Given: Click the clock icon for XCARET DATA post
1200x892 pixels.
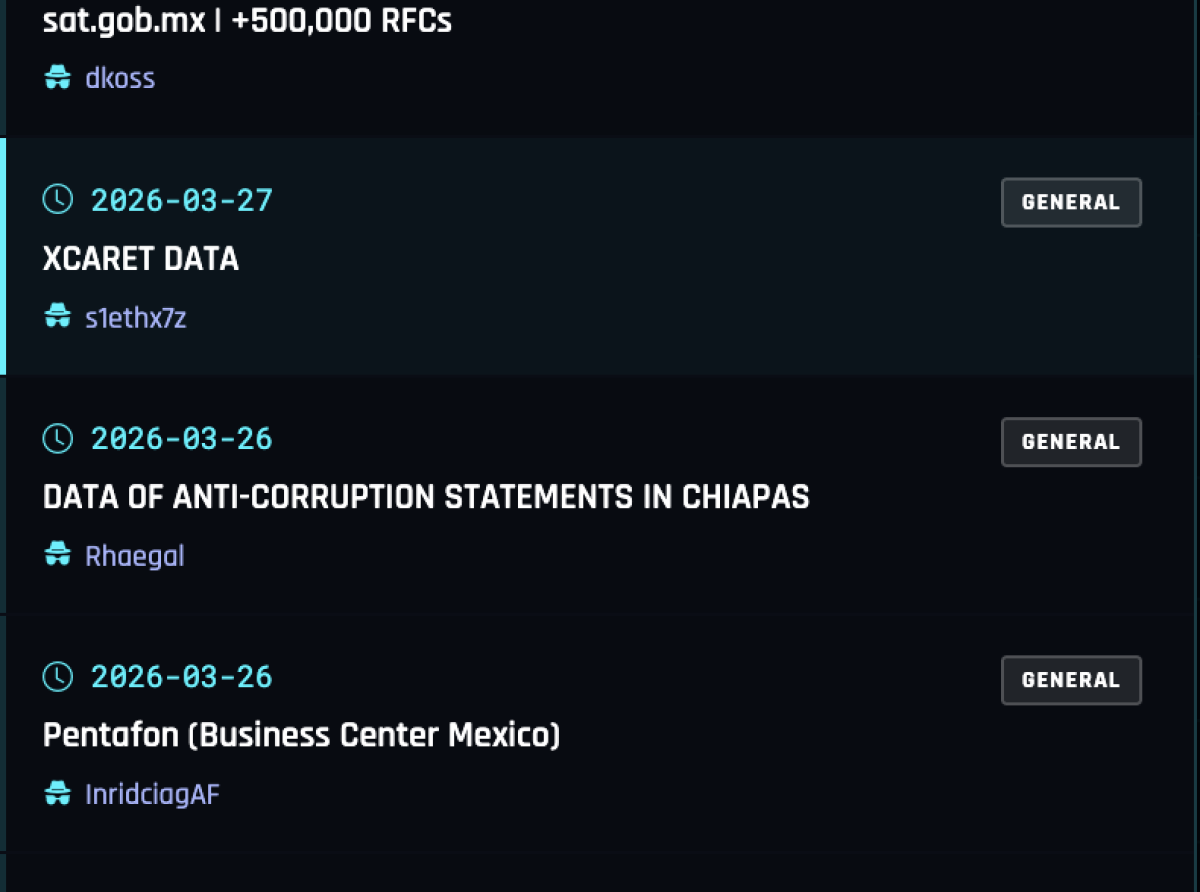Looking at the screenshot, I should [58, 200].
